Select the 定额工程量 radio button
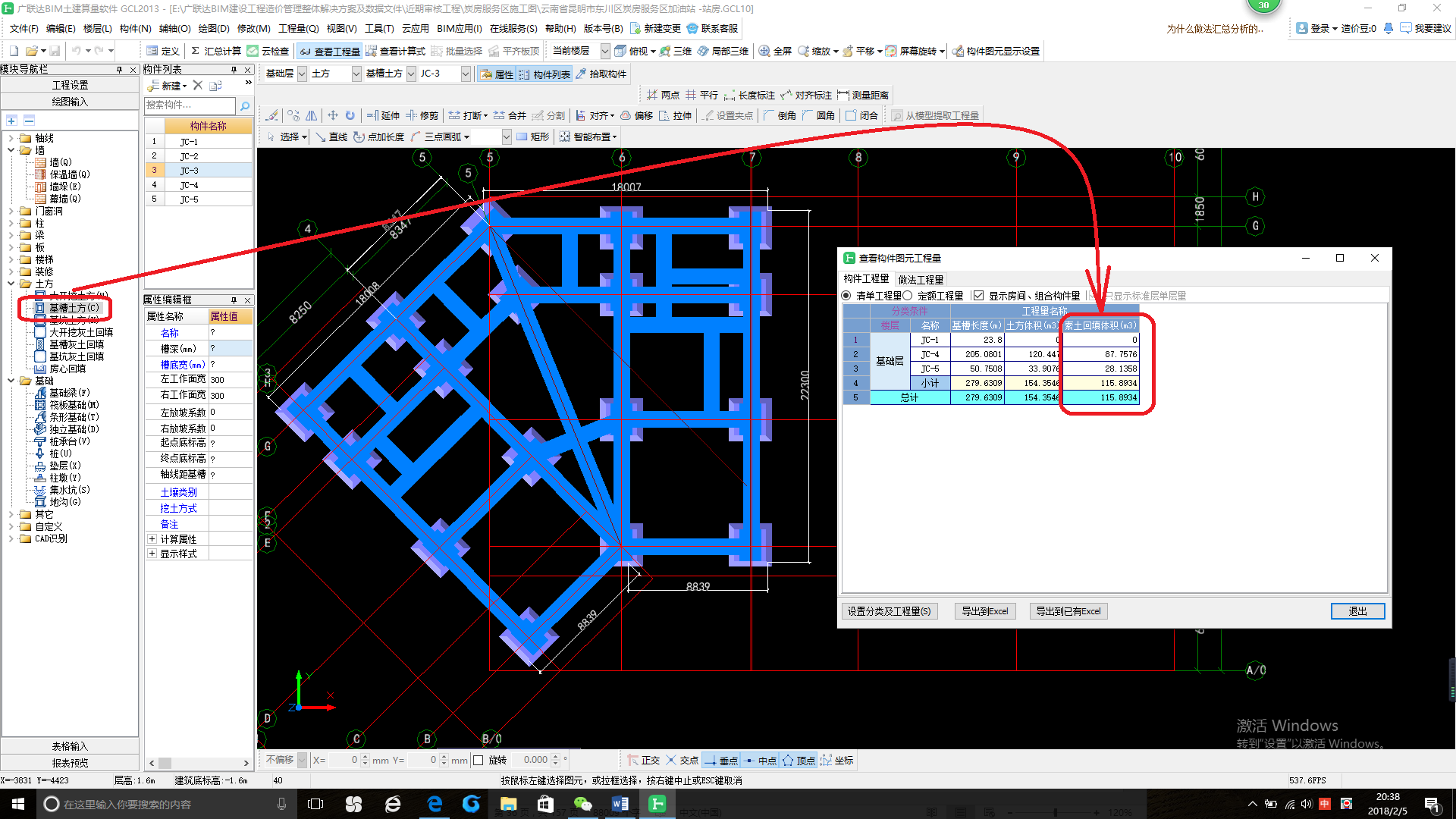Viewport: 1456px width, 819px height. pos(908,296)
